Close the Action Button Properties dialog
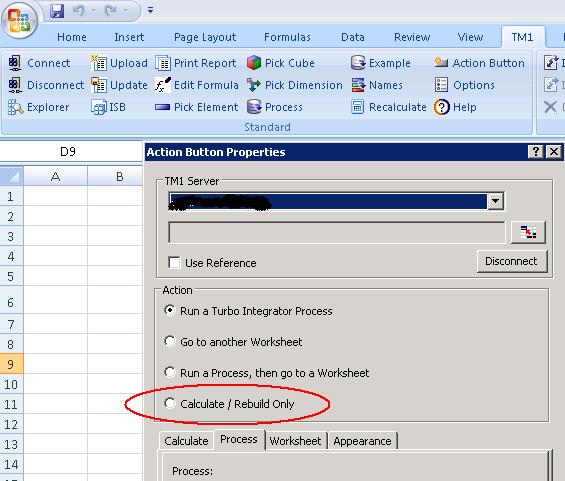The height and width of the screenshot is (481, 565). coord(553,152)
